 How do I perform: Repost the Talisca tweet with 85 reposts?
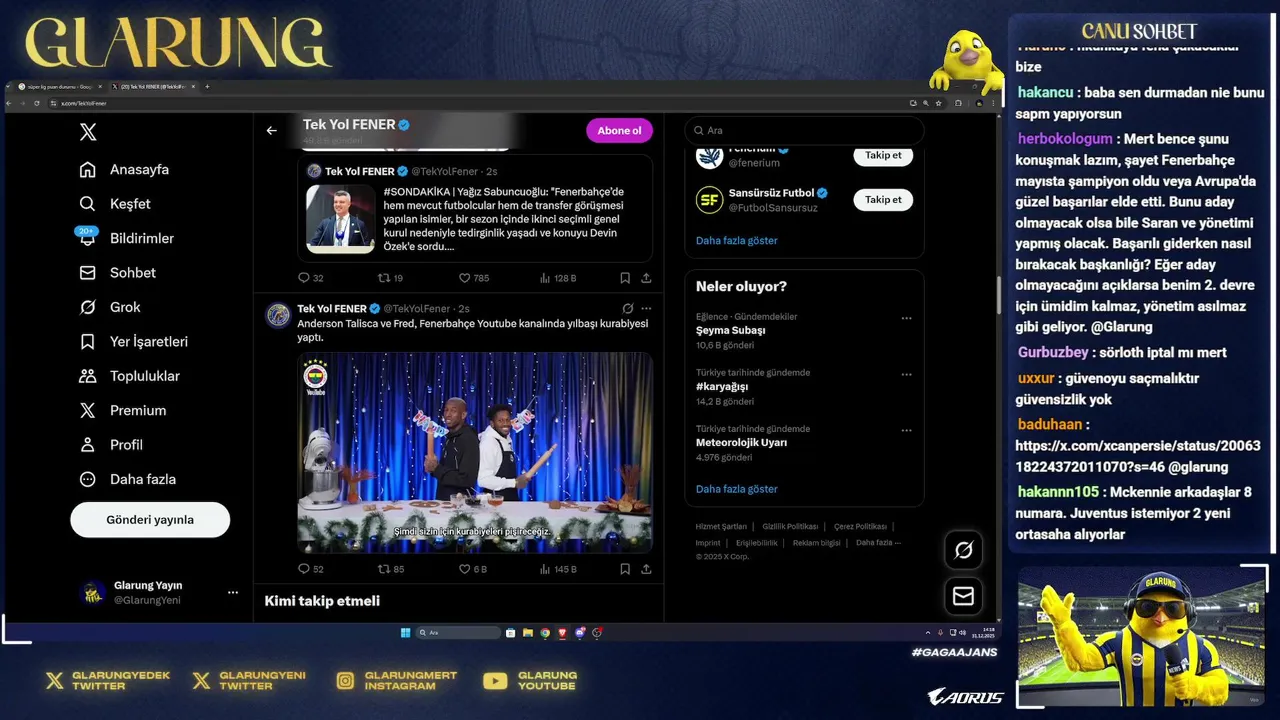pos(389,569)
